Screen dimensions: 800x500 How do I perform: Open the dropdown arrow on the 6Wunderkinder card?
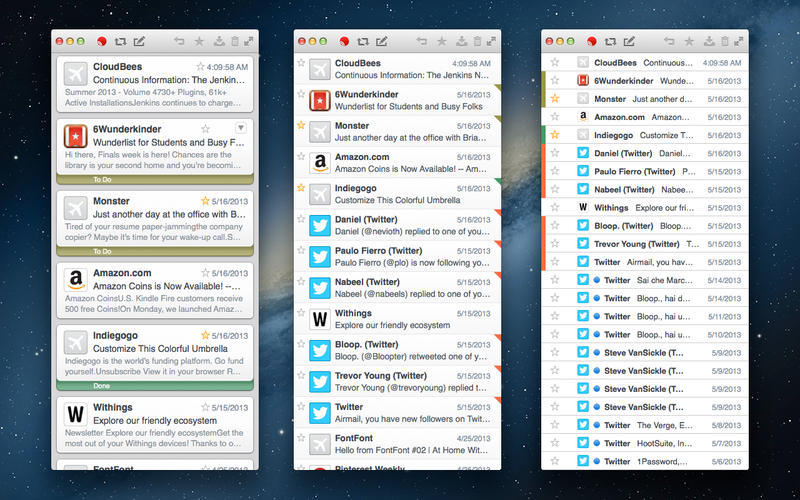(240, 128)
